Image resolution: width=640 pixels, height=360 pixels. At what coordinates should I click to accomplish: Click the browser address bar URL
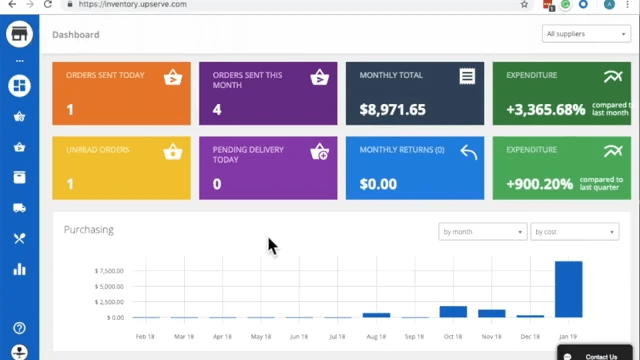point(133,4)
